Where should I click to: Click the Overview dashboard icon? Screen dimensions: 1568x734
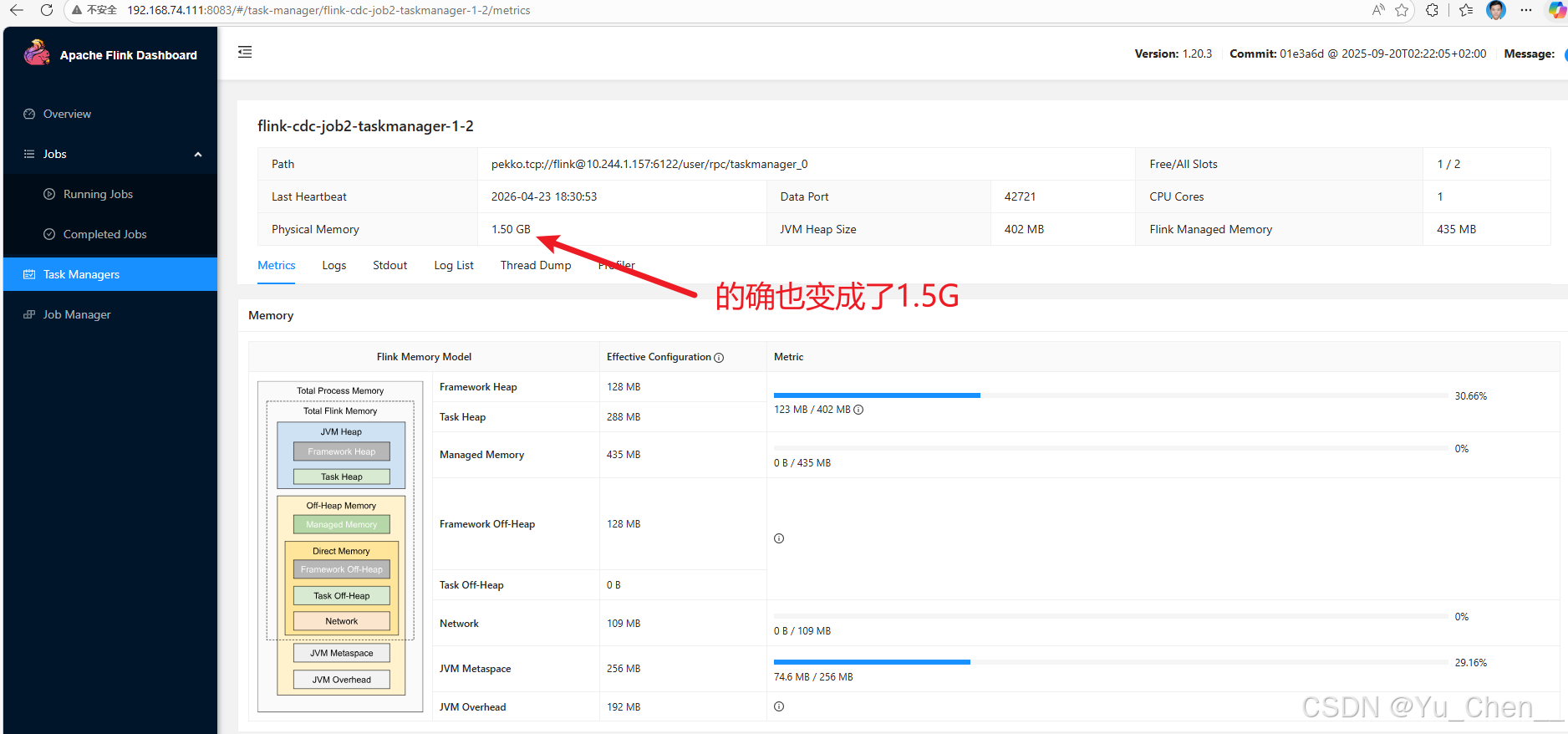point(29,114)
